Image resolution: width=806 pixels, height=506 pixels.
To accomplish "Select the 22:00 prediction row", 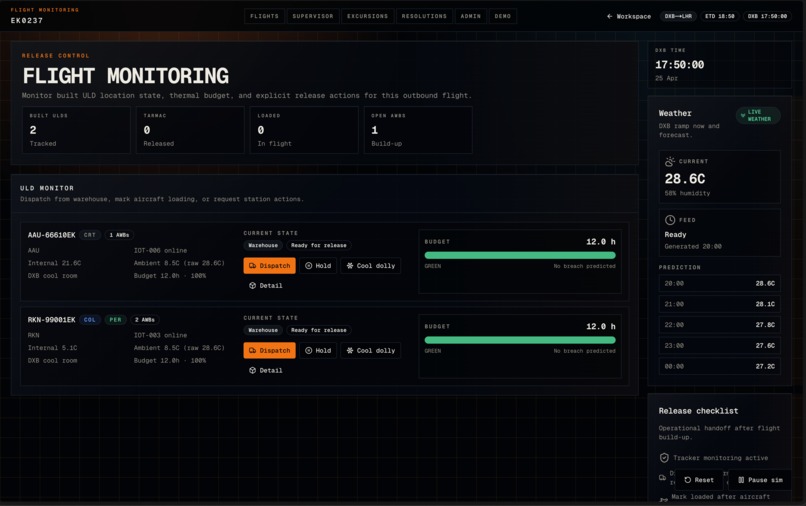I will tap(720, 325).
